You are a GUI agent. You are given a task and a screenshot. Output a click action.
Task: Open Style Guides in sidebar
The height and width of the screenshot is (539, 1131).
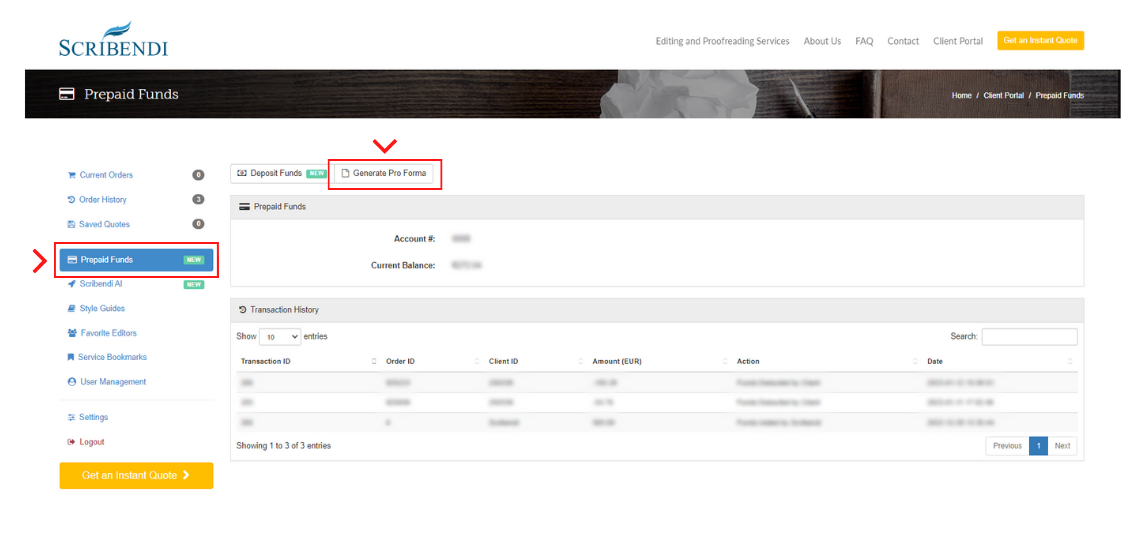[102, 308]
